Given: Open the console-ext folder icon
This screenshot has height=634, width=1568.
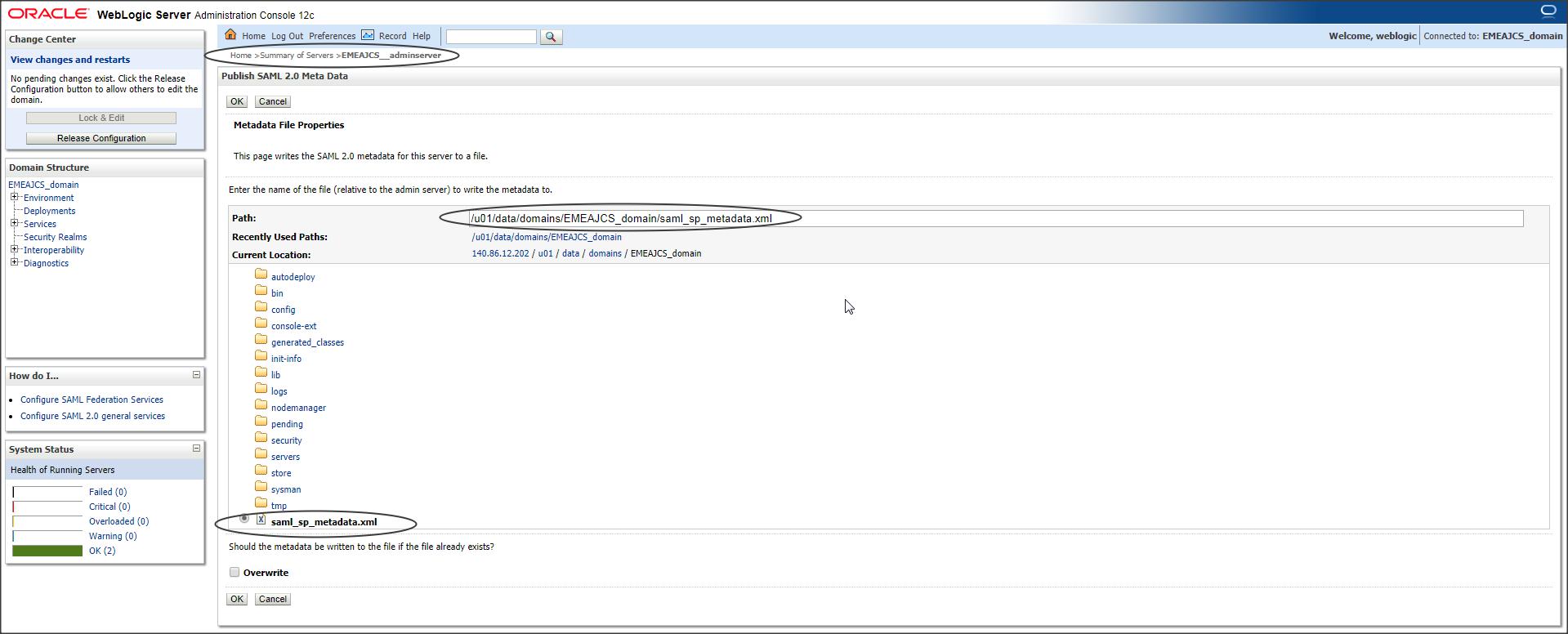Looking at the screenshot, I should 261,324.
